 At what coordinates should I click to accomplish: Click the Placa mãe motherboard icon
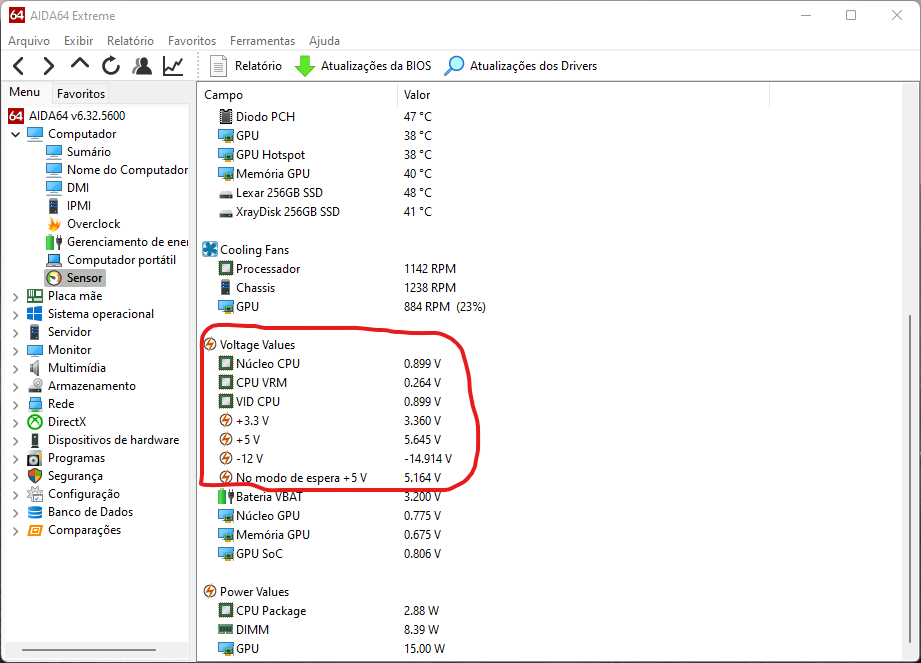(x=35, y=296)
